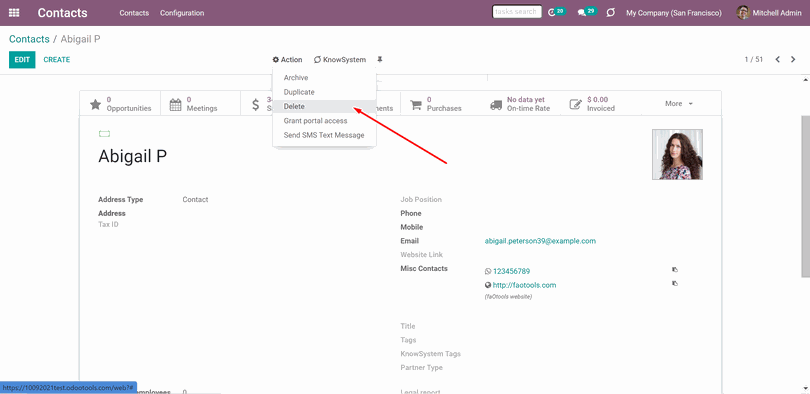Open Invoiced stat button with pencil icon
Image resolution: width=810 pixels, height=394 pixels.
coord(601,104)
